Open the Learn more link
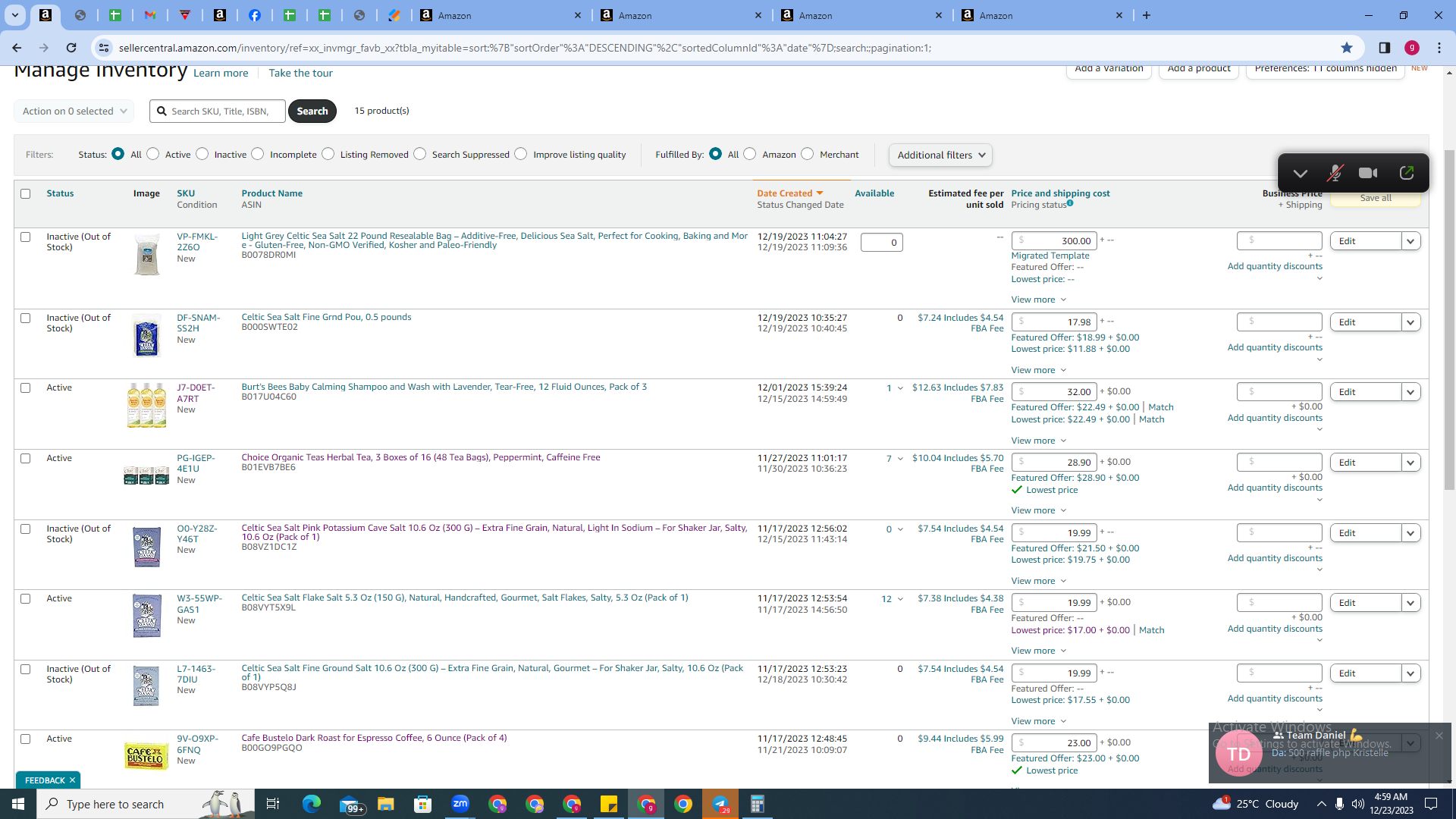Image resolution: width=1456 pixels, height=819 pixels. pyautogui.click(x=221, y=73)
